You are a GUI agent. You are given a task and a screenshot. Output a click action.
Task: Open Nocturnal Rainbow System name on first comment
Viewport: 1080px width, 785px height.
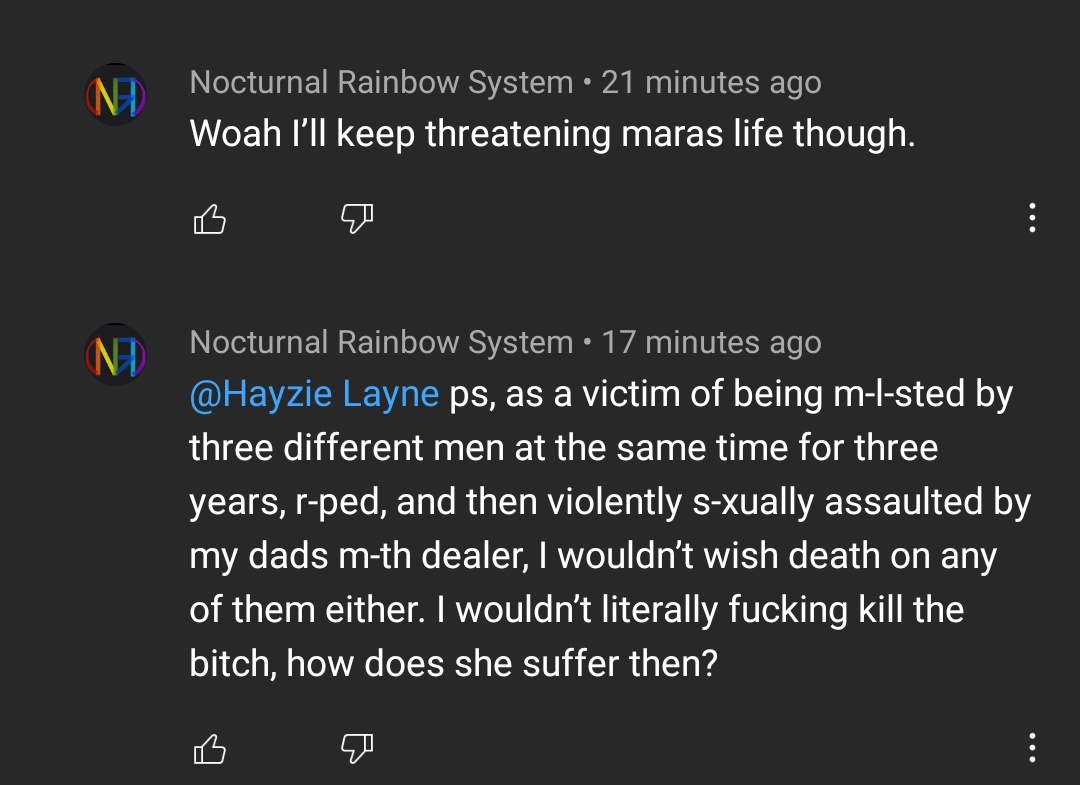(x=381, y=83)
